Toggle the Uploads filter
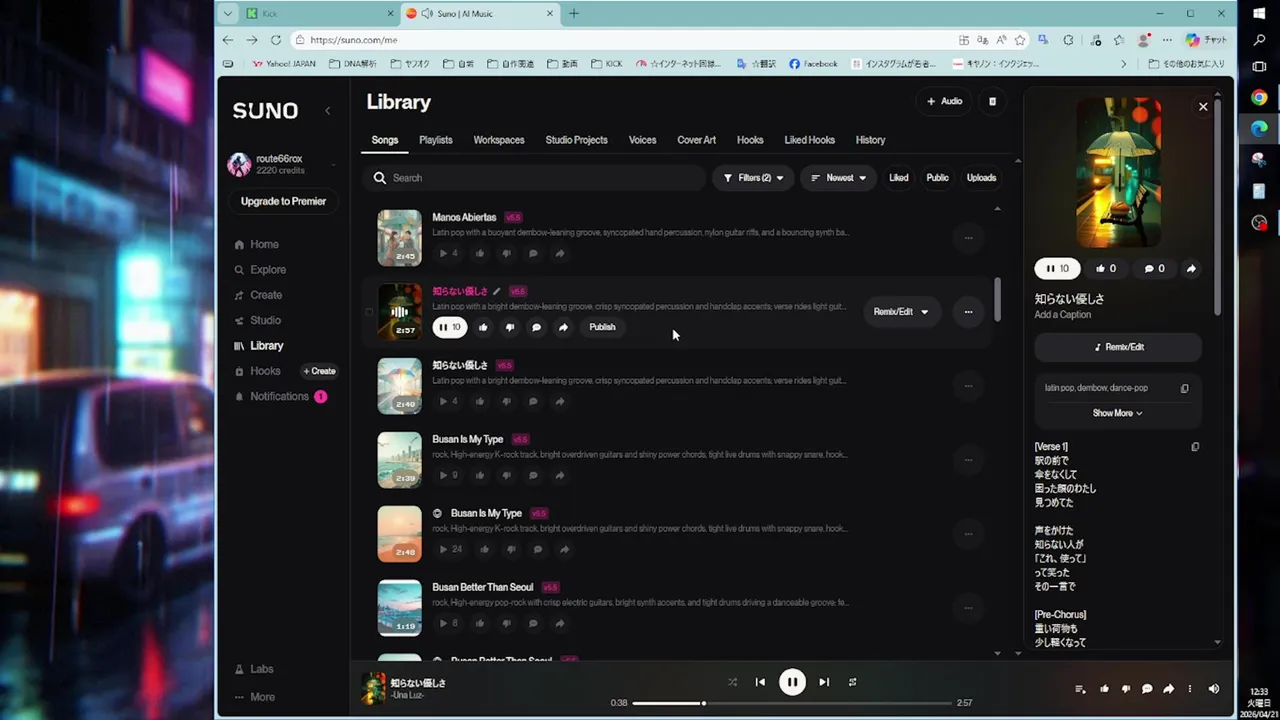 coord(981,178)
